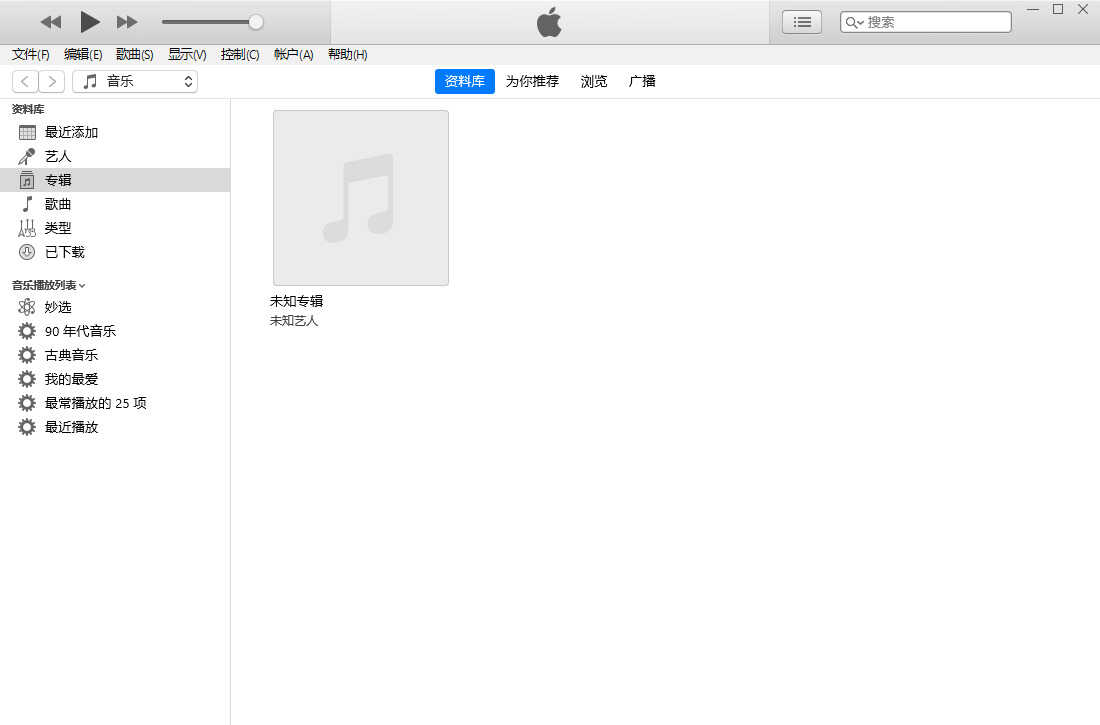Click the gear icon beside 90 年代音乐
The height and width of the screenshot is (725, 1100).
(27, 331)
